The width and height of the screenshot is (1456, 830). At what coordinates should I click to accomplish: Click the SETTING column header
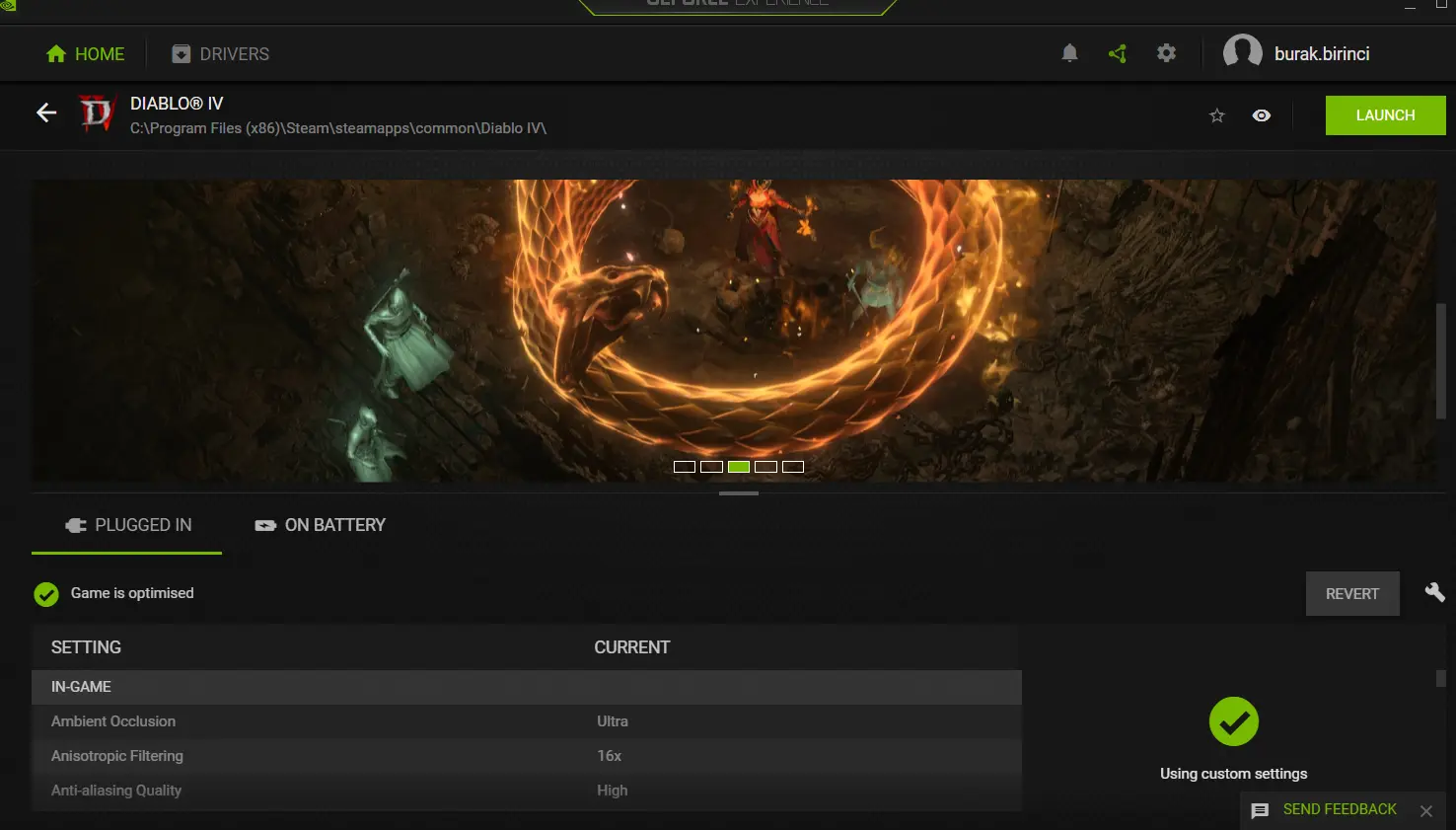click(86, 647)
